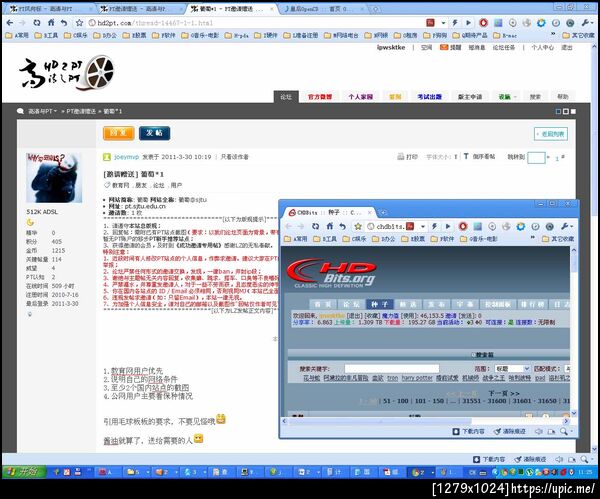Click 下一页 >> link on CHDBits
The width and height of the screenshot is (600, 499).
(504, 393)
